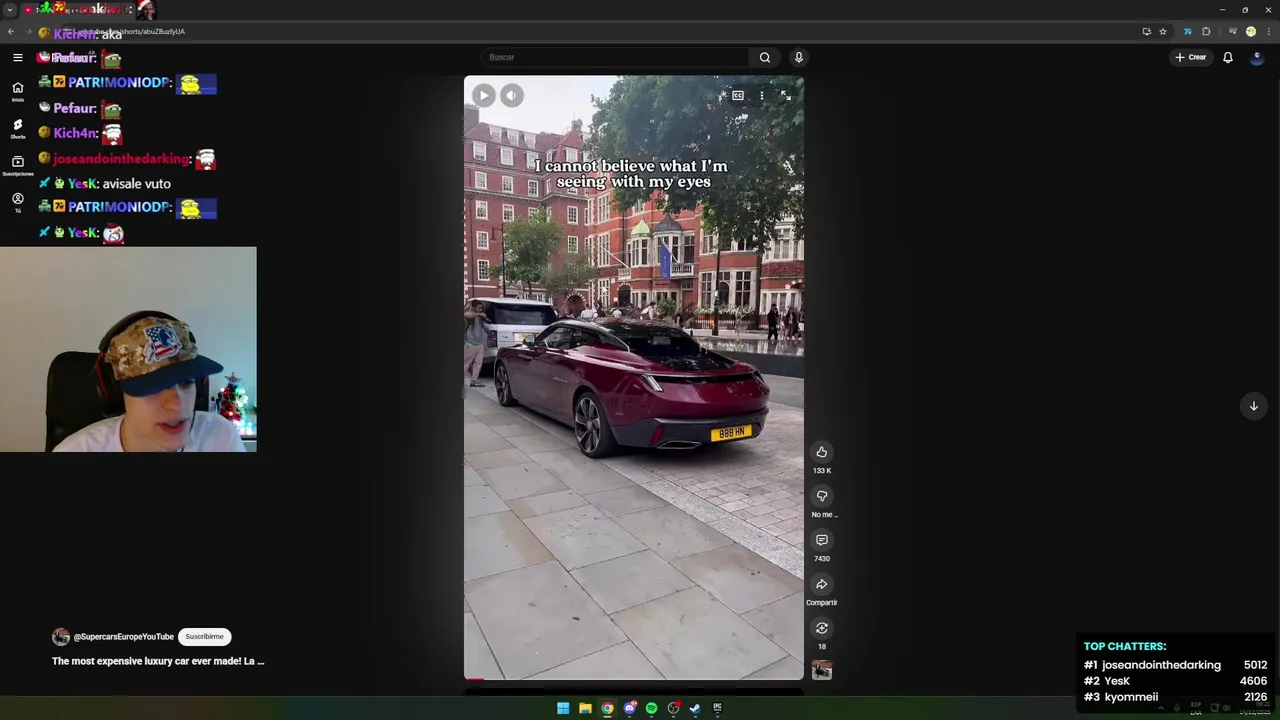
Task: Toggle the Short's volume mute button
Action: pyautogui.click(x=511, y=95)
